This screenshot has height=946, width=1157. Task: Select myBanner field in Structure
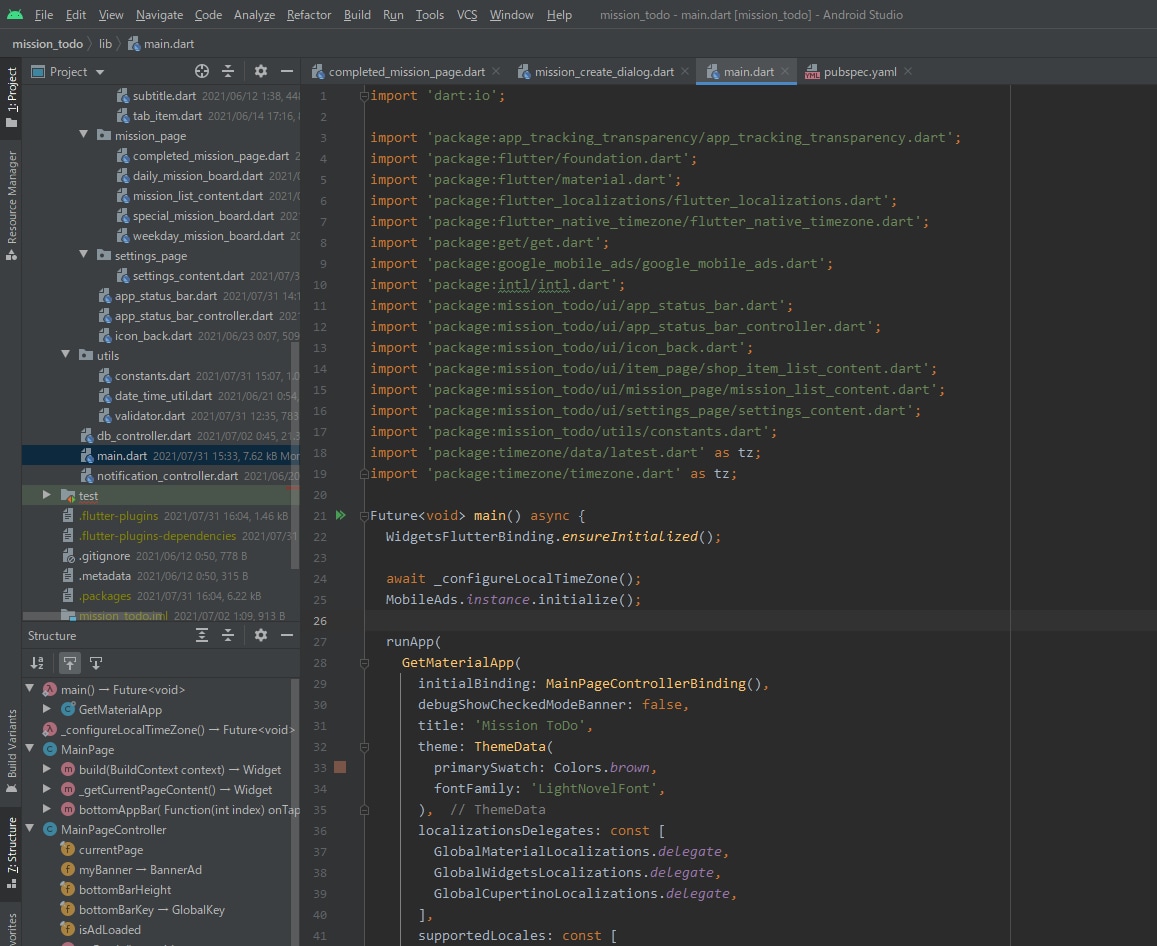(140, 869)
